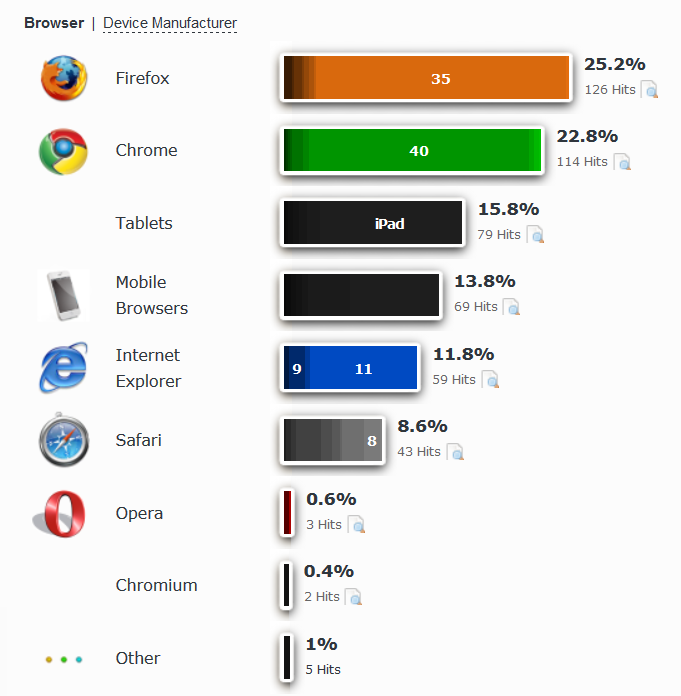Click the Safari version 8 bar segment

tap(373, 440)
